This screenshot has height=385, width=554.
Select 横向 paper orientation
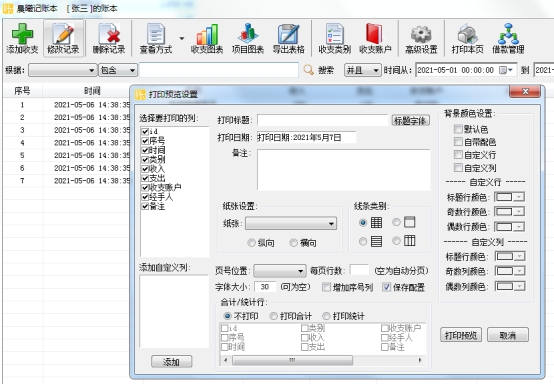(x=293, y=243)
